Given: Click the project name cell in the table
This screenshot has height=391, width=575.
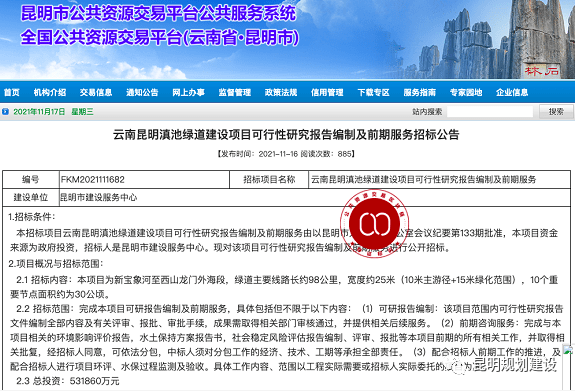Looking at the screenshot, I should pos(439,179).
